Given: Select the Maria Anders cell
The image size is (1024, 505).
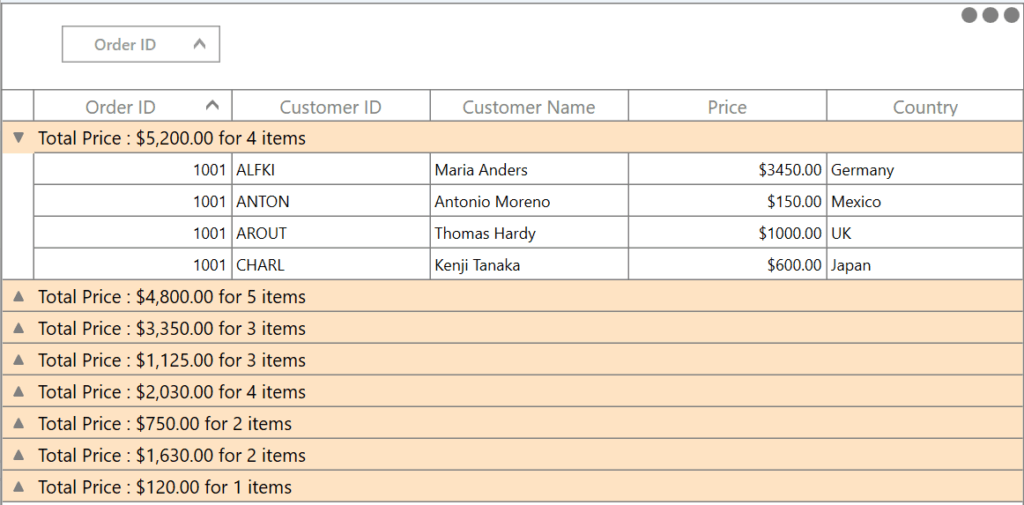Looking at the screenshot, I should [x=481, y=170].
